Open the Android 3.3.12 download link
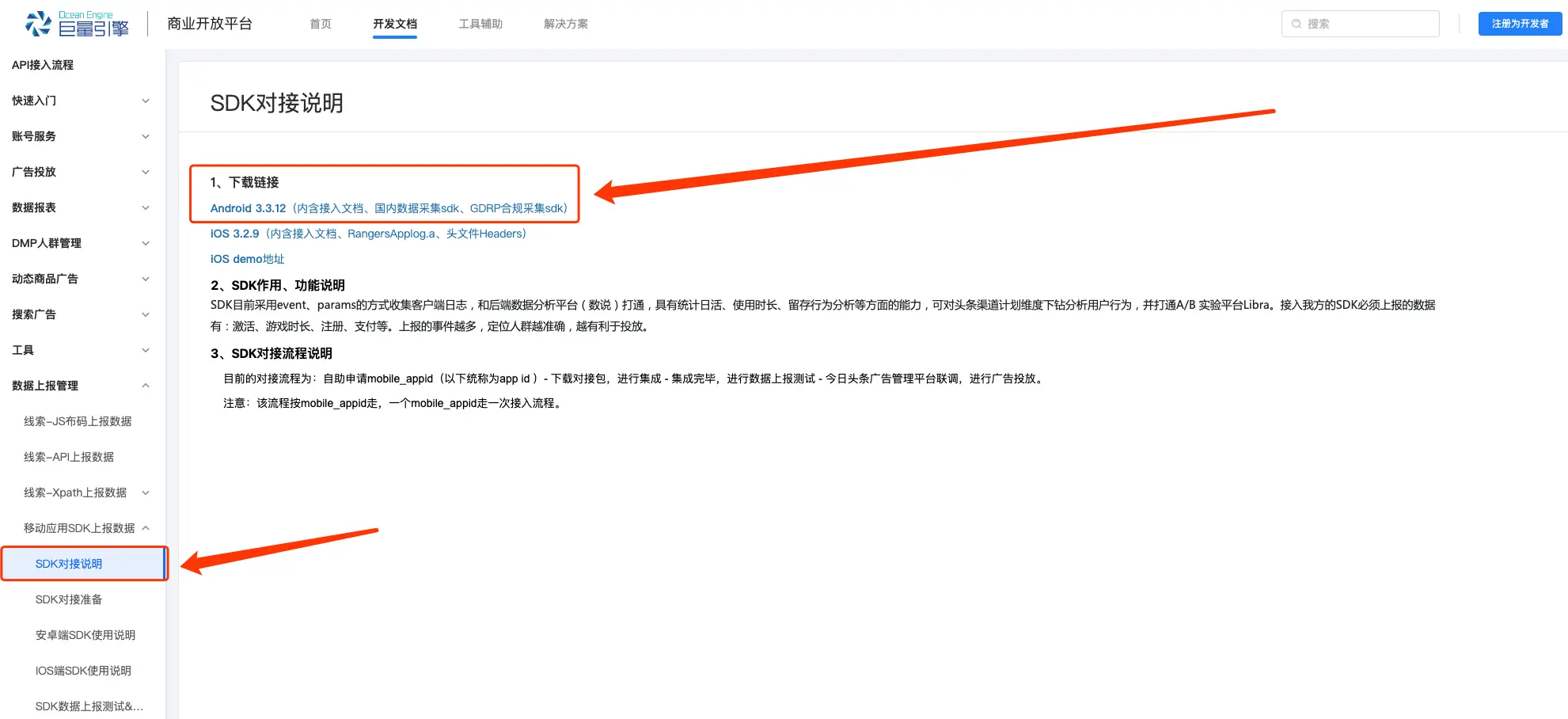1568x719 pixels. (248, 208)
